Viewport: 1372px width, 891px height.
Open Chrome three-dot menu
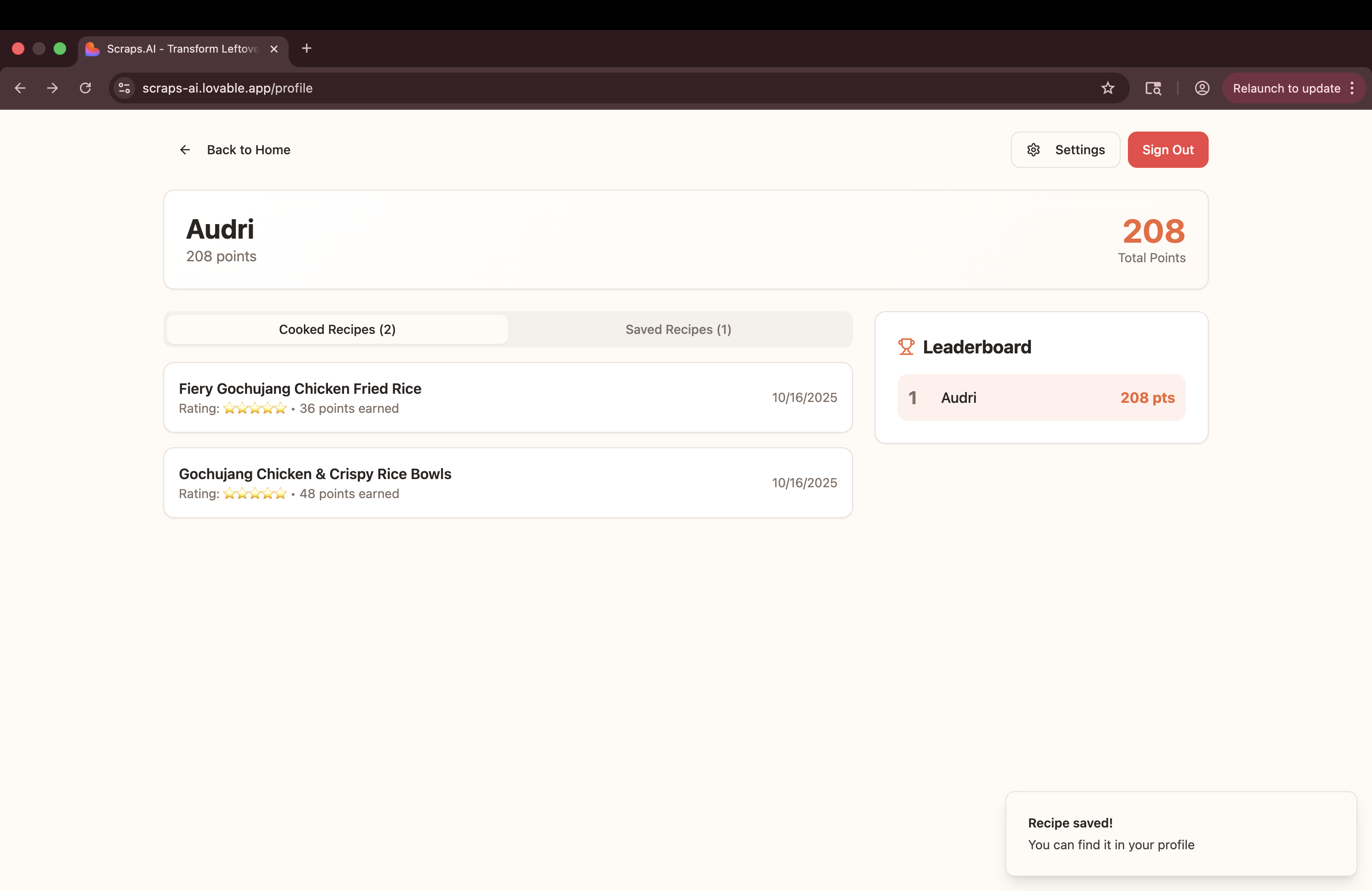pos(1352,88)
